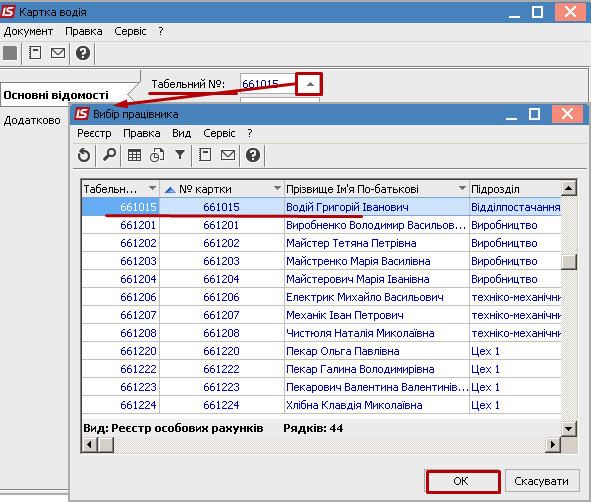Screen dimensions: 591x502
Task: Click the document-with-clock icon in dialog toolbar
Action: pyautogui.click(x=157, y=155)
